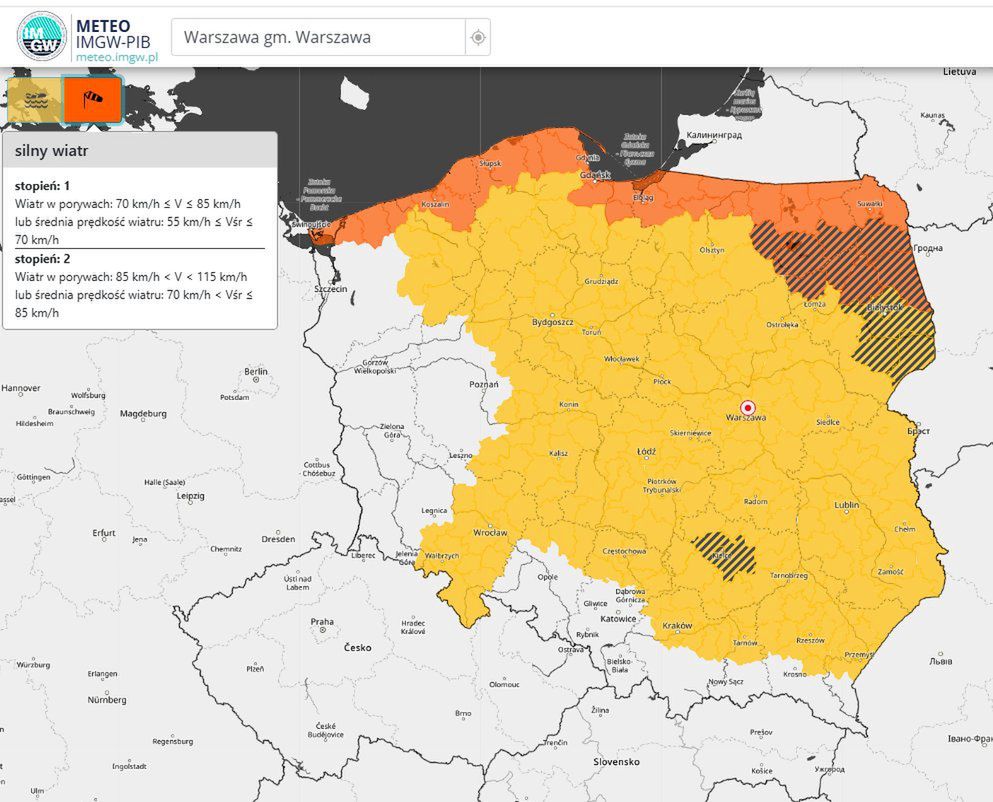Focus the Warszawa gm. Warszawa search field
The width and height of the screenshot is (993, 802).
click(x=319, y=37)
